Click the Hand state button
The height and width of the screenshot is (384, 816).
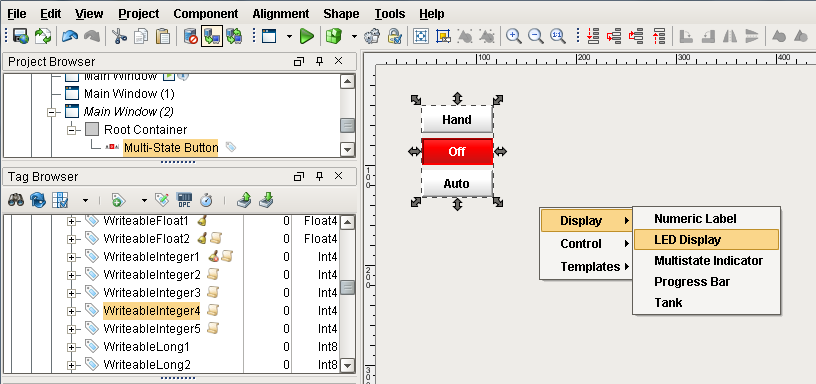[x=457, y=120]
